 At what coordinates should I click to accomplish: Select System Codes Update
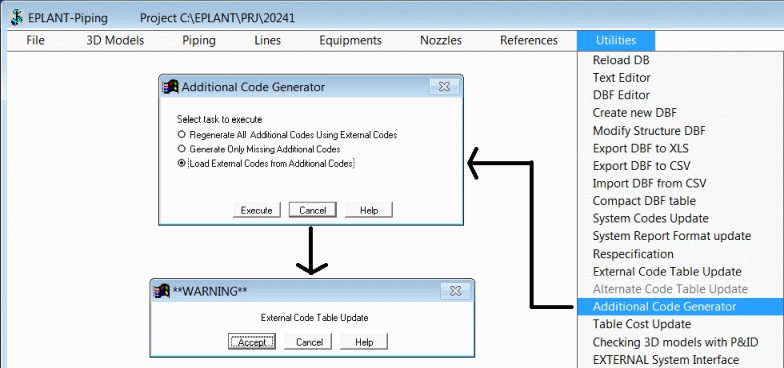pos(650,218)
